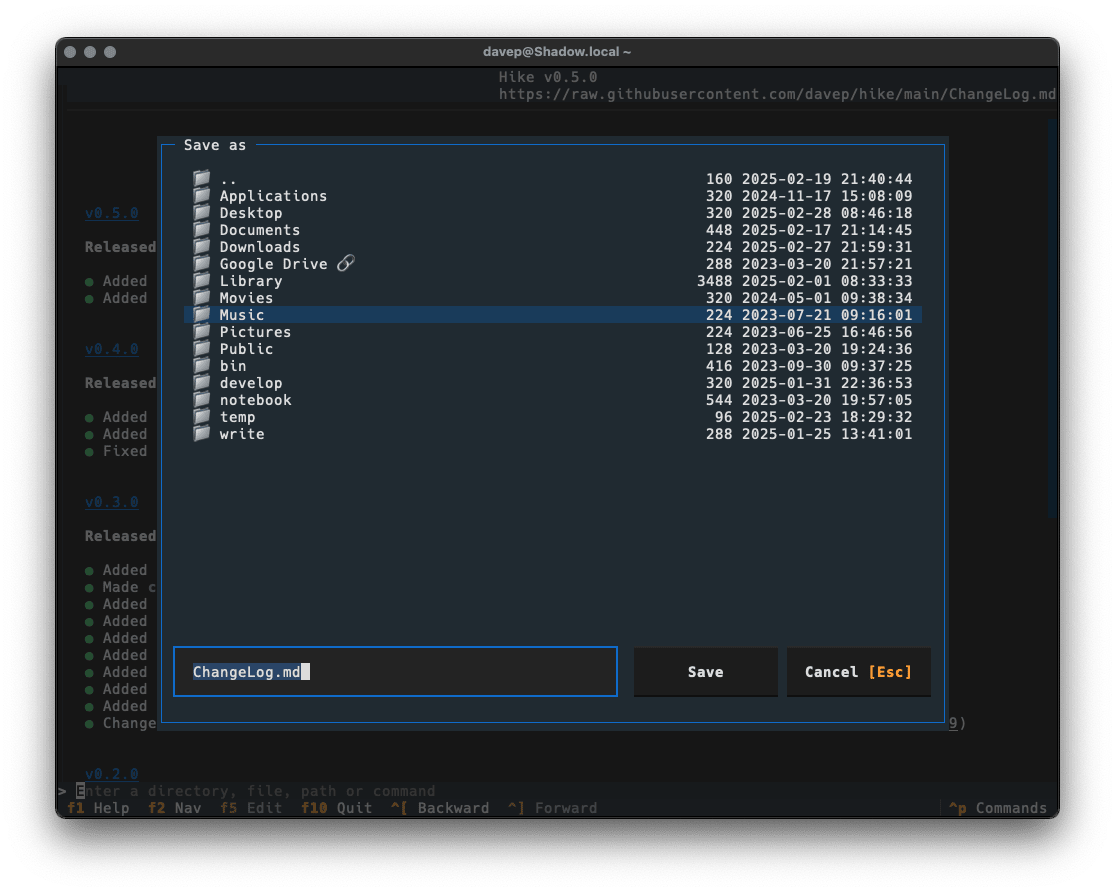The width and height of the screenshot is (1115, 892).
Task: Click the notebook folder icon
Action: tap(202, 400)
